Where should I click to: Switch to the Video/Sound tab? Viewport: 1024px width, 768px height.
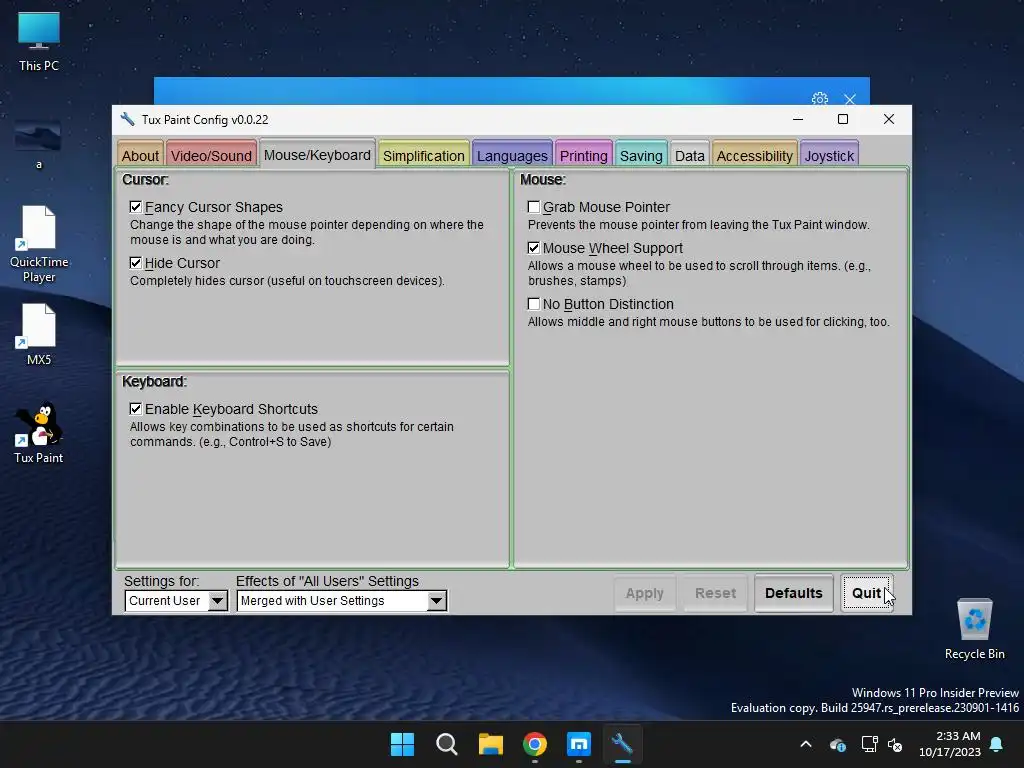point(211,155)
